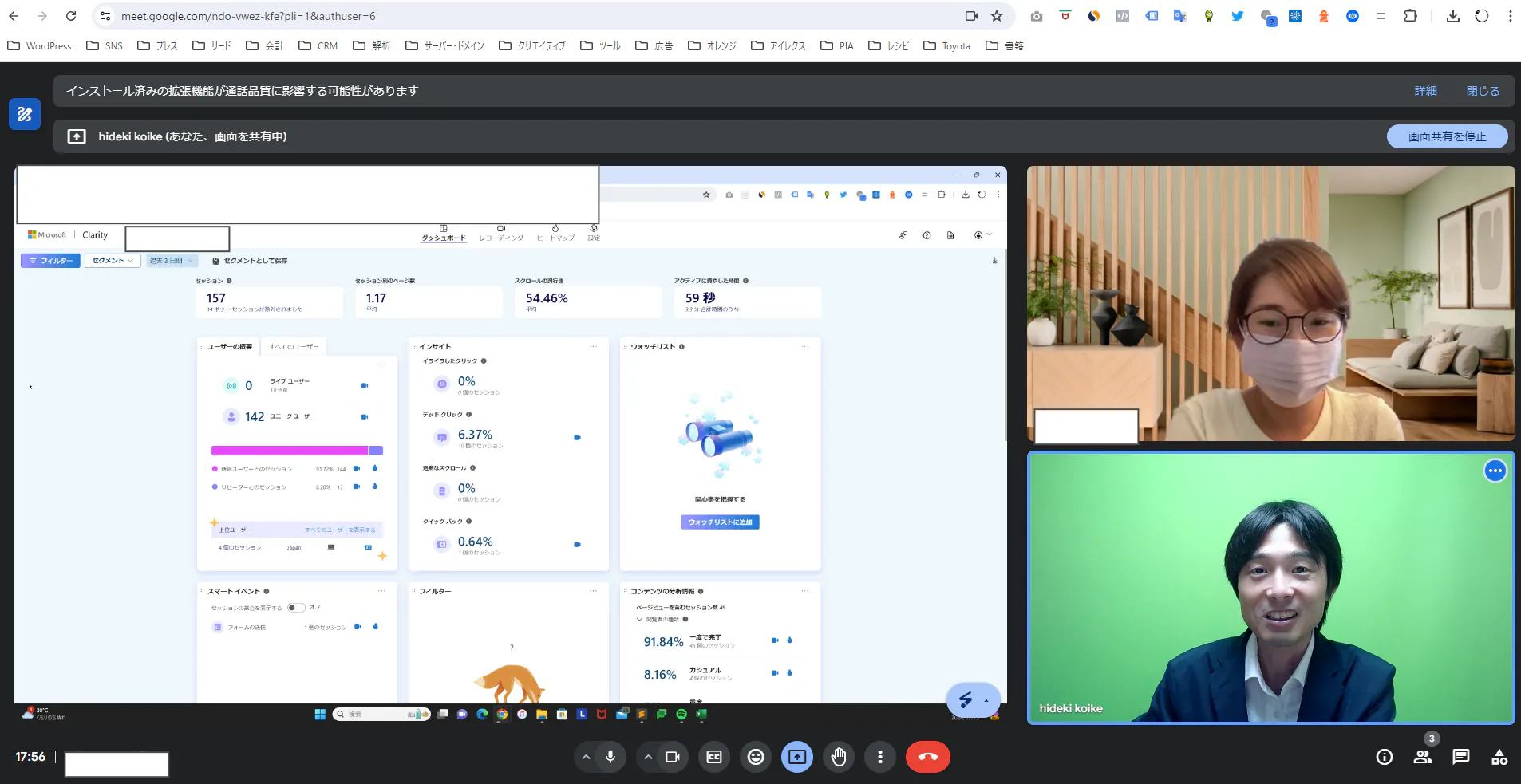Viewport: 1521px width, 784px height.
Task: Open the in-call chat panel
Action: (1460, 757)
